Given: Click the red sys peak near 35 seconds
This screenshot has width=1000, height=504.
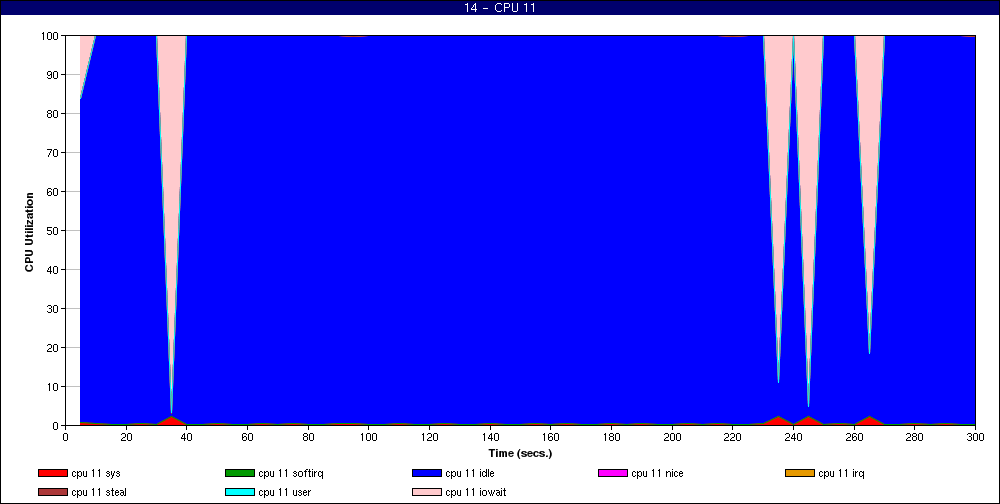Looking at the screenshot, I should pos(172,420).
